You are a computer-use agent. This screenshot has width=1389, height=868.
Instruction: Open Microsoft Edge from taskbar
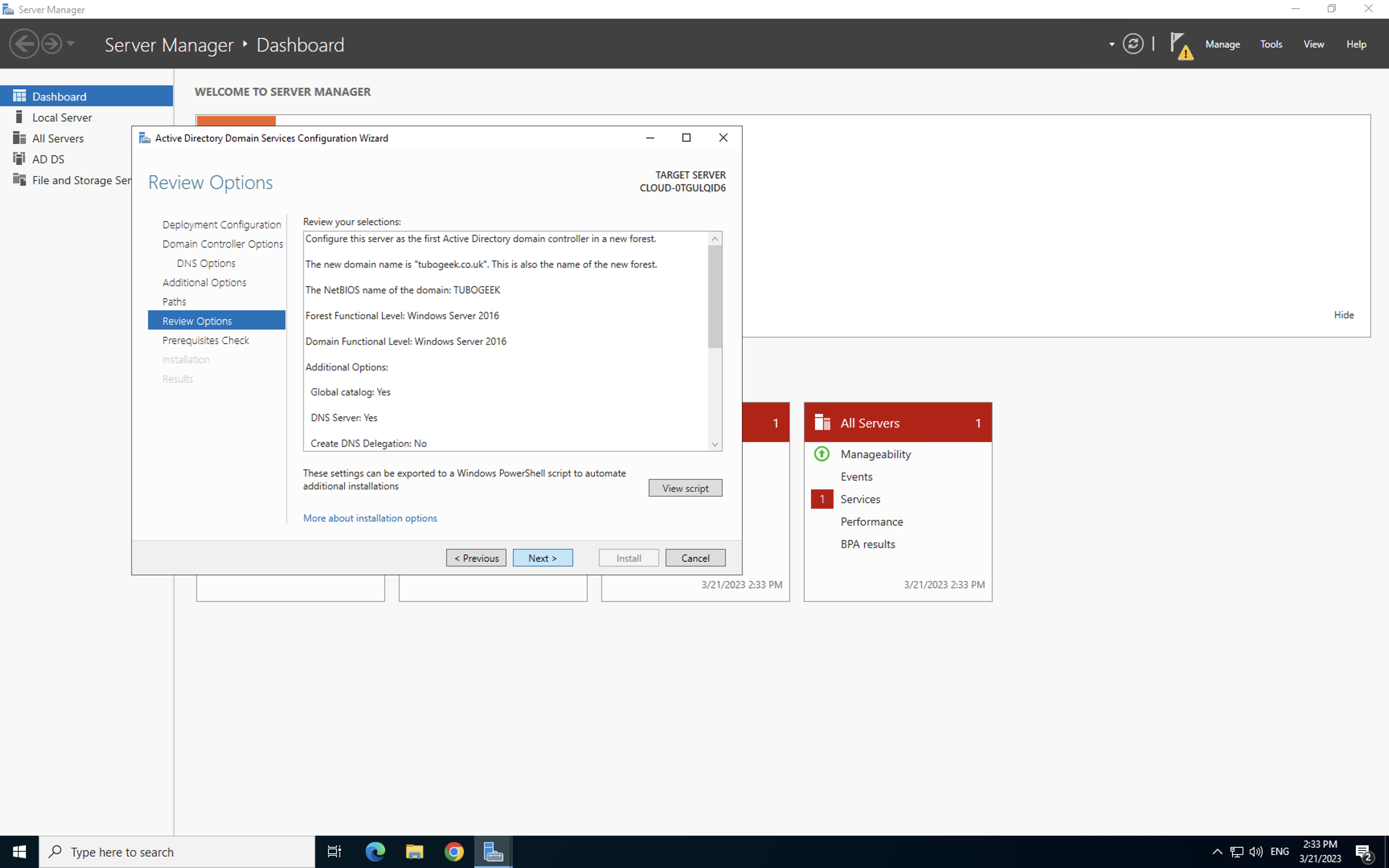(x=375, y=852)
